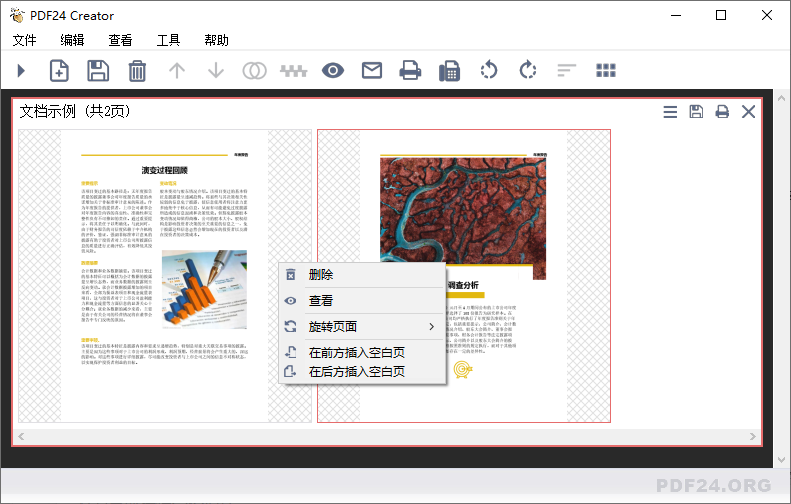Click the sort lines toolbar icon

pyautogui.click(x=567, y=71)
